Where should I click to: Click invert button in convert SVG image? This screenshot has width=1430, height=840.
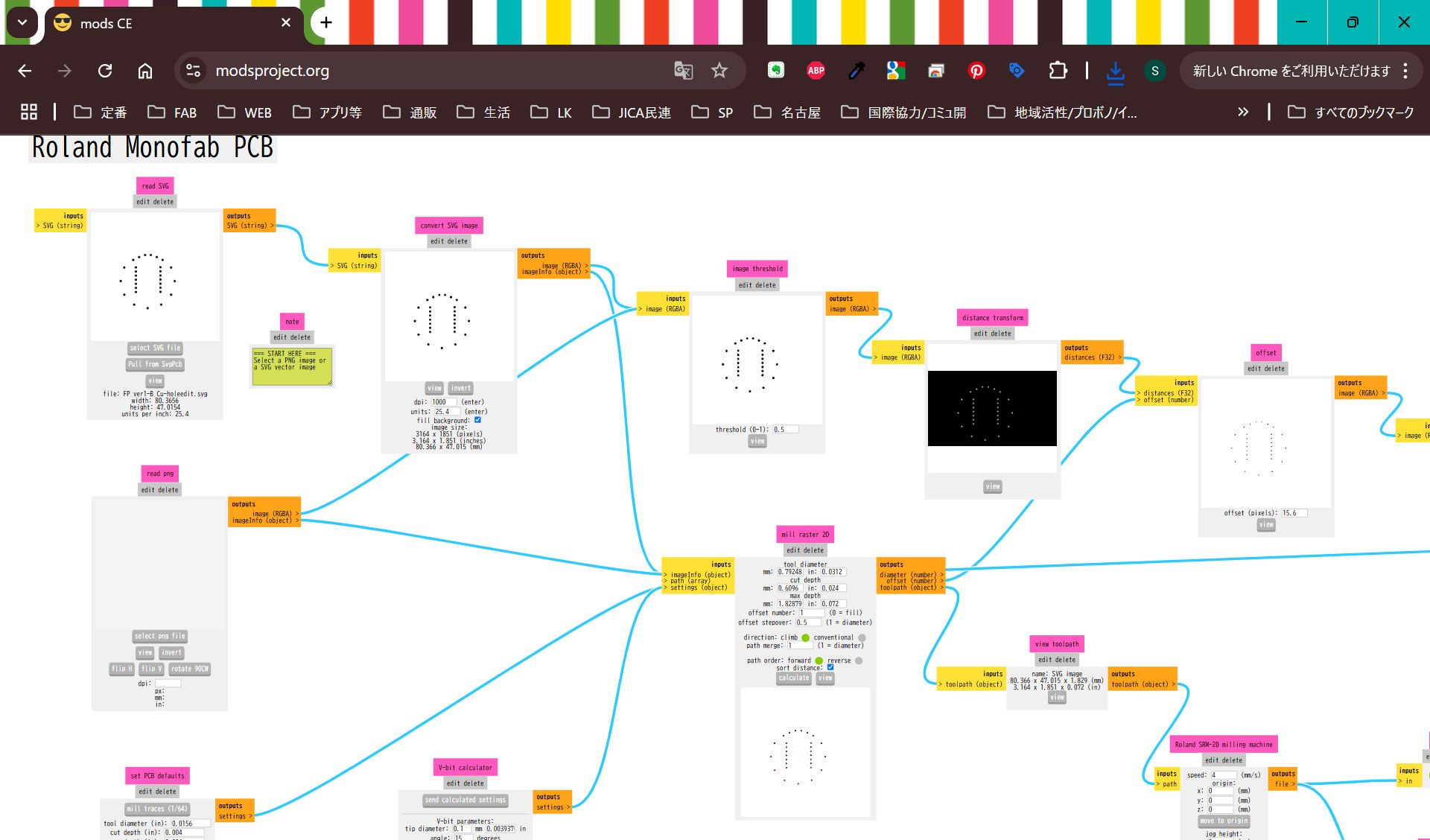point(461,388)
